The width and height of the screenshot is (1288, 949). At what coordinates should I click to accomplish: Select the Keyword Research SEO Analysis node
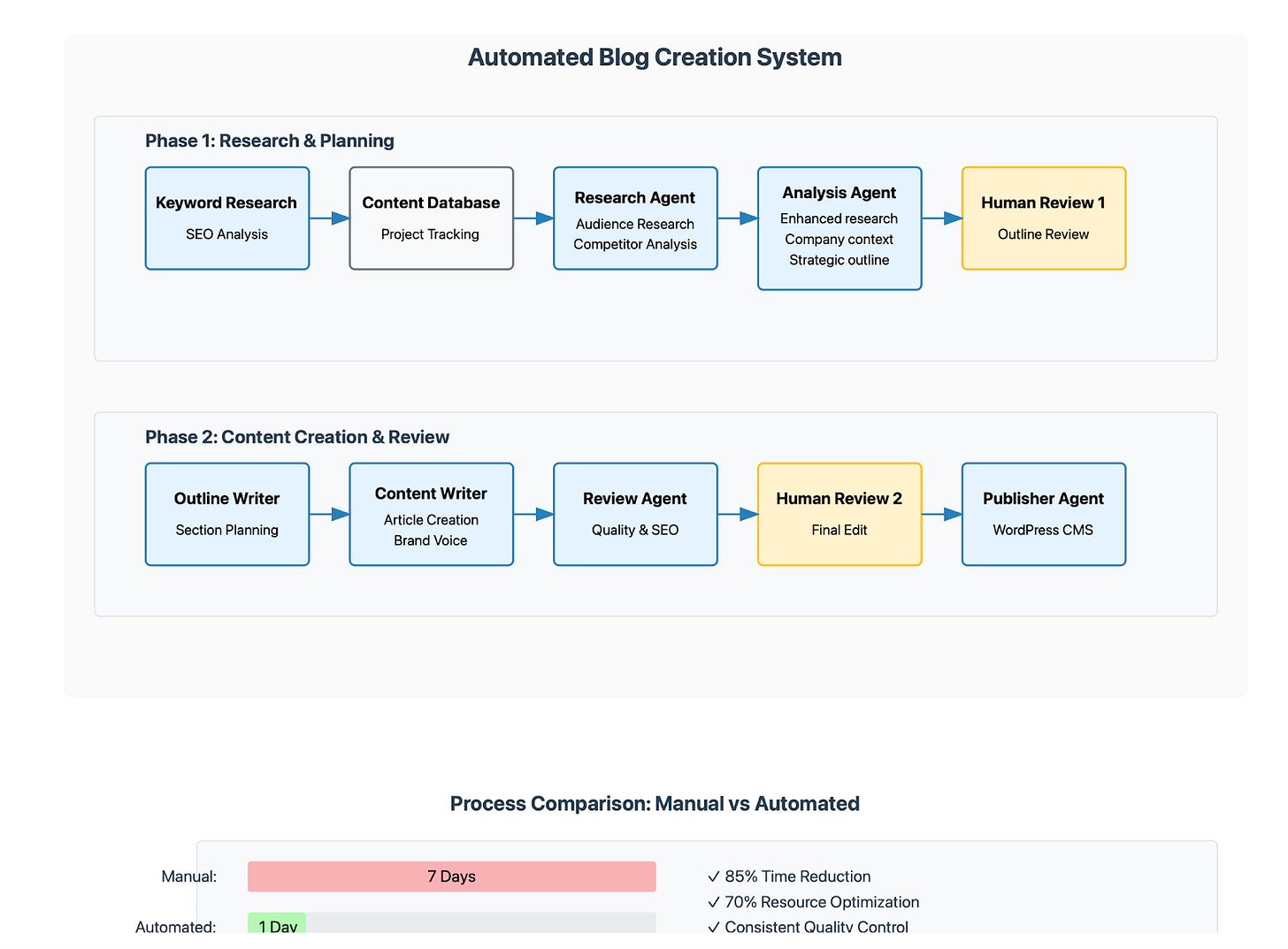point(226,218)
